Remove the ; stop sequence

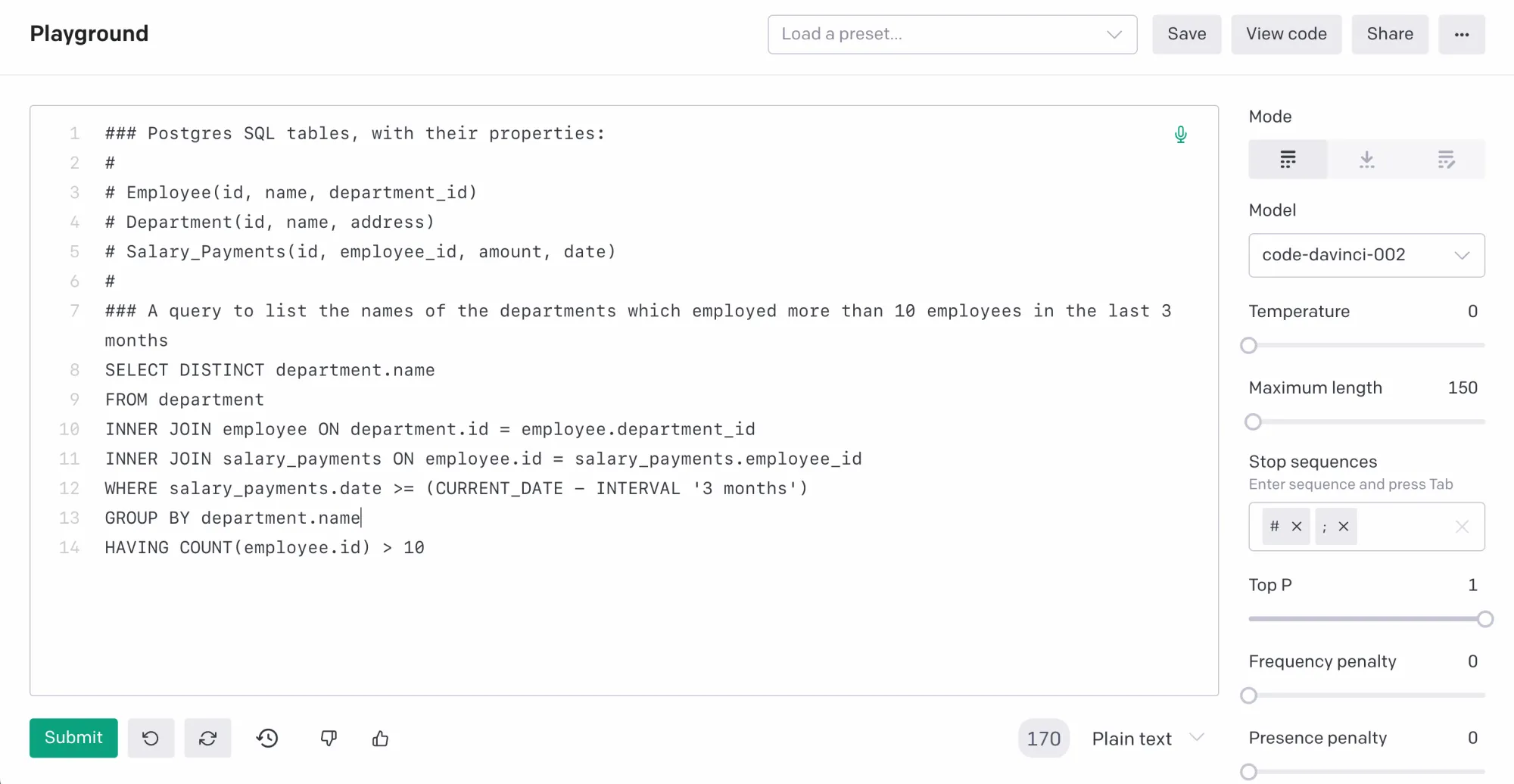point(1344,526)
